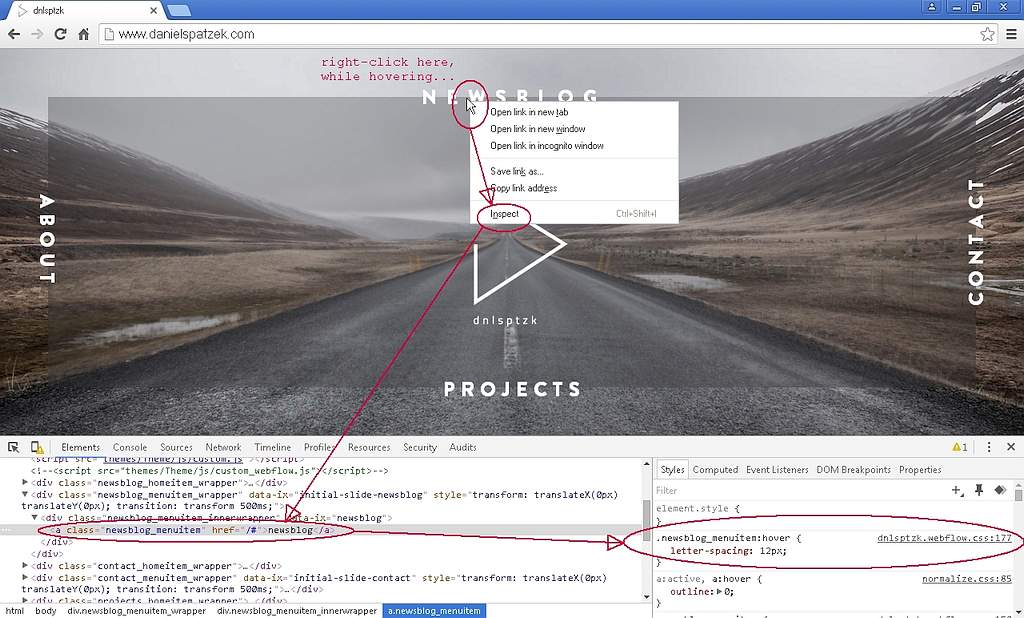Click the a.newsblog_menuitem breadcrumb
The width and height of the screenshot is (1024, 618).
point(434,611)
